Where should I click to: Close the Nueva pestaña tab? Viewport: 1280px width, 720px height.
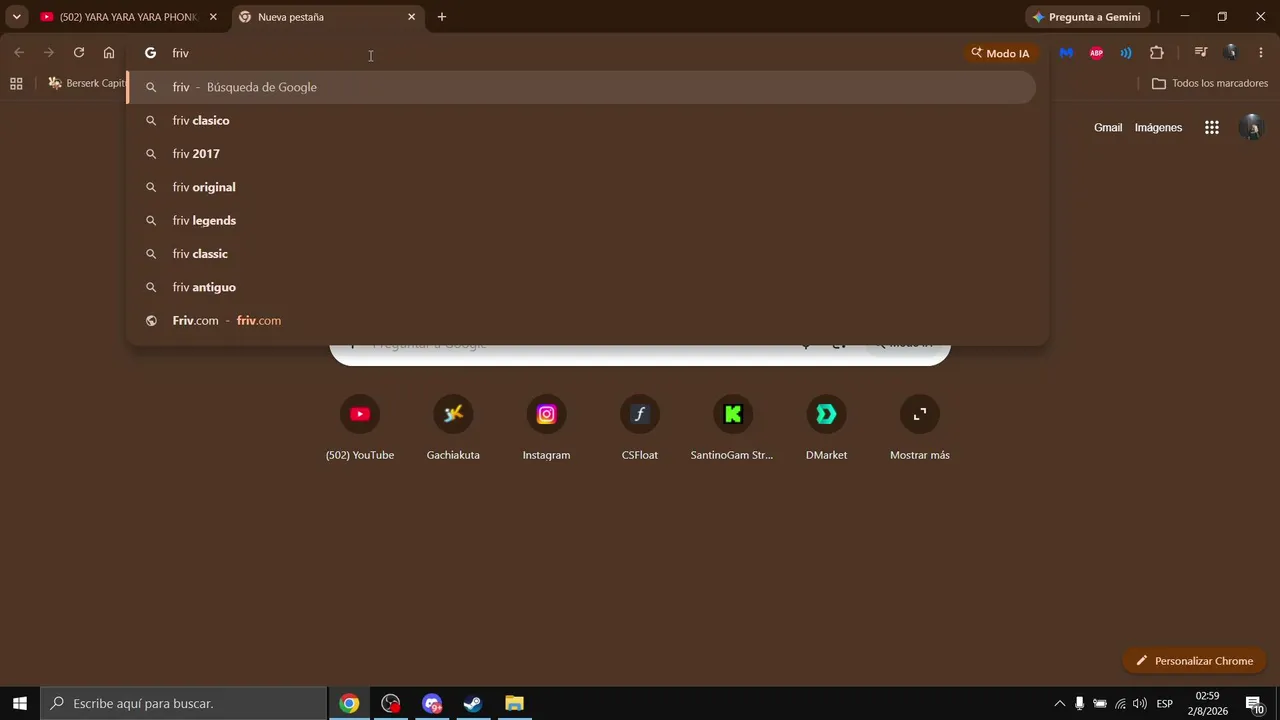click(x=411, y=17)
